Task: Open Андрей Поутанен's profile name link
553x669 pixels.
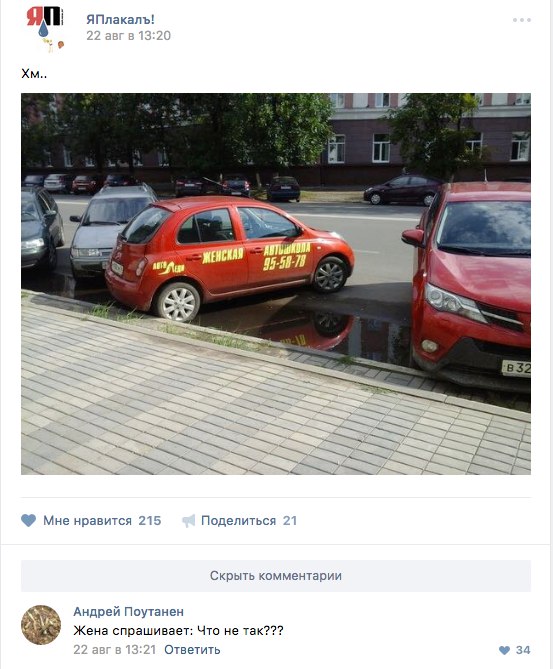Action: point(128,611)
